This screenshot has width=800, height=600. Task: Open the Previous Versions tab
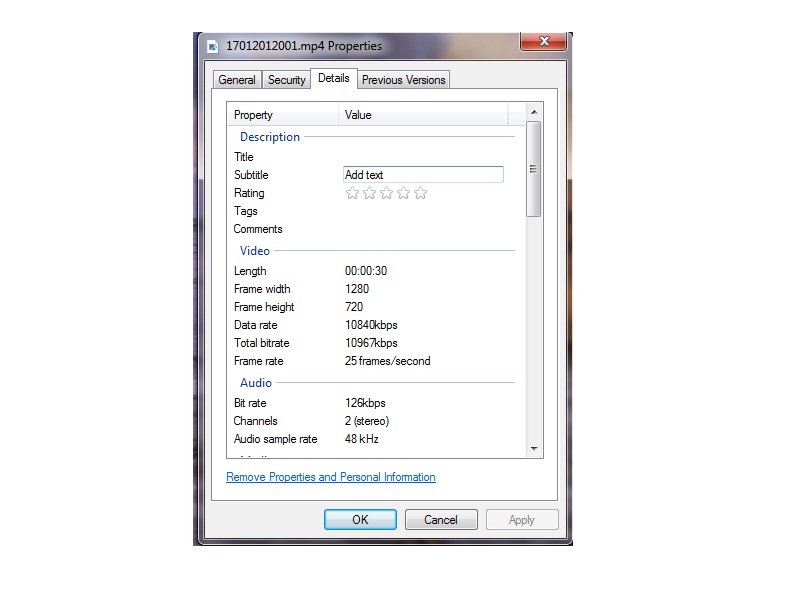(x=404, y=80)
